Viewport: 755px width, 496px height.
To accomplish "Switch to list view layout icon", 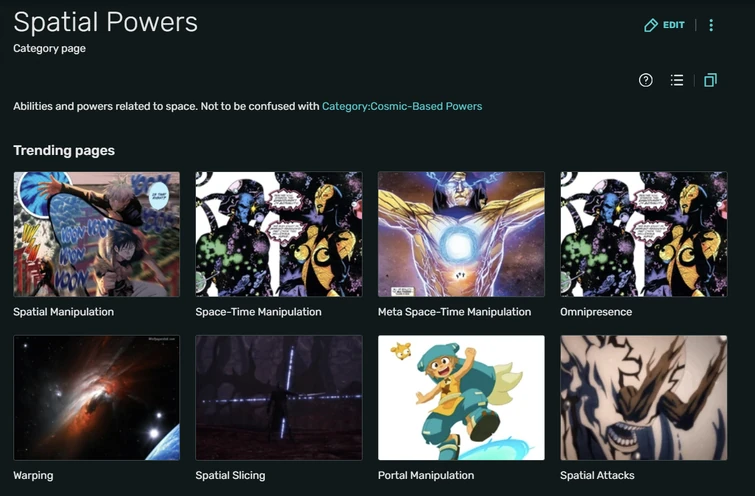I will [x=677, y=80].
